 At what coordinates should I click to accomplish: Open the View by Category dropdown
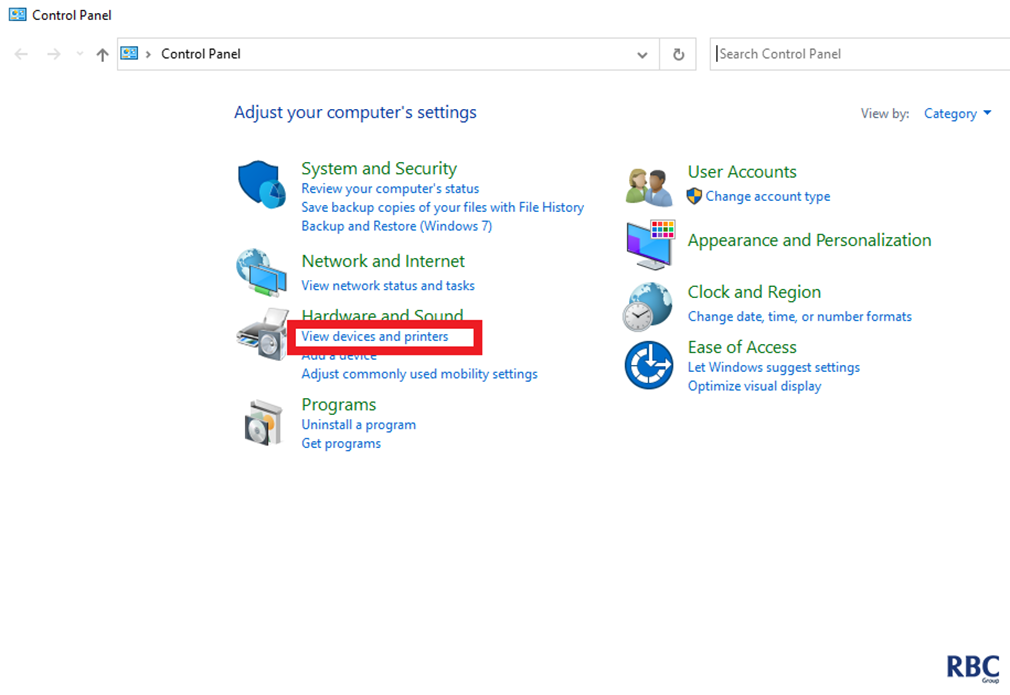pyautogui.click(x=957, y=114)
